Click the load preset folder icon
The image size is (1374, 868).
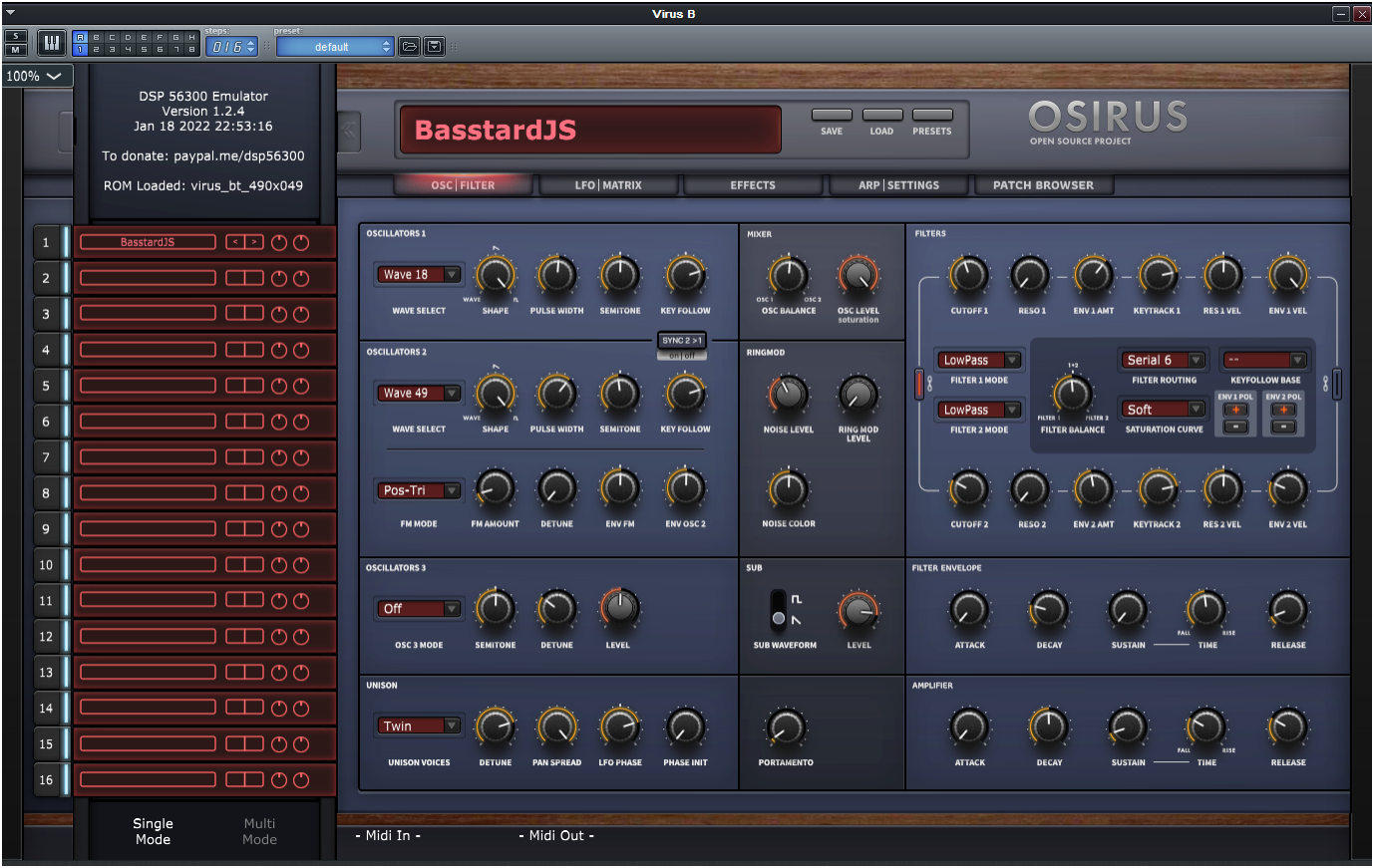click(x=409, y=47)
